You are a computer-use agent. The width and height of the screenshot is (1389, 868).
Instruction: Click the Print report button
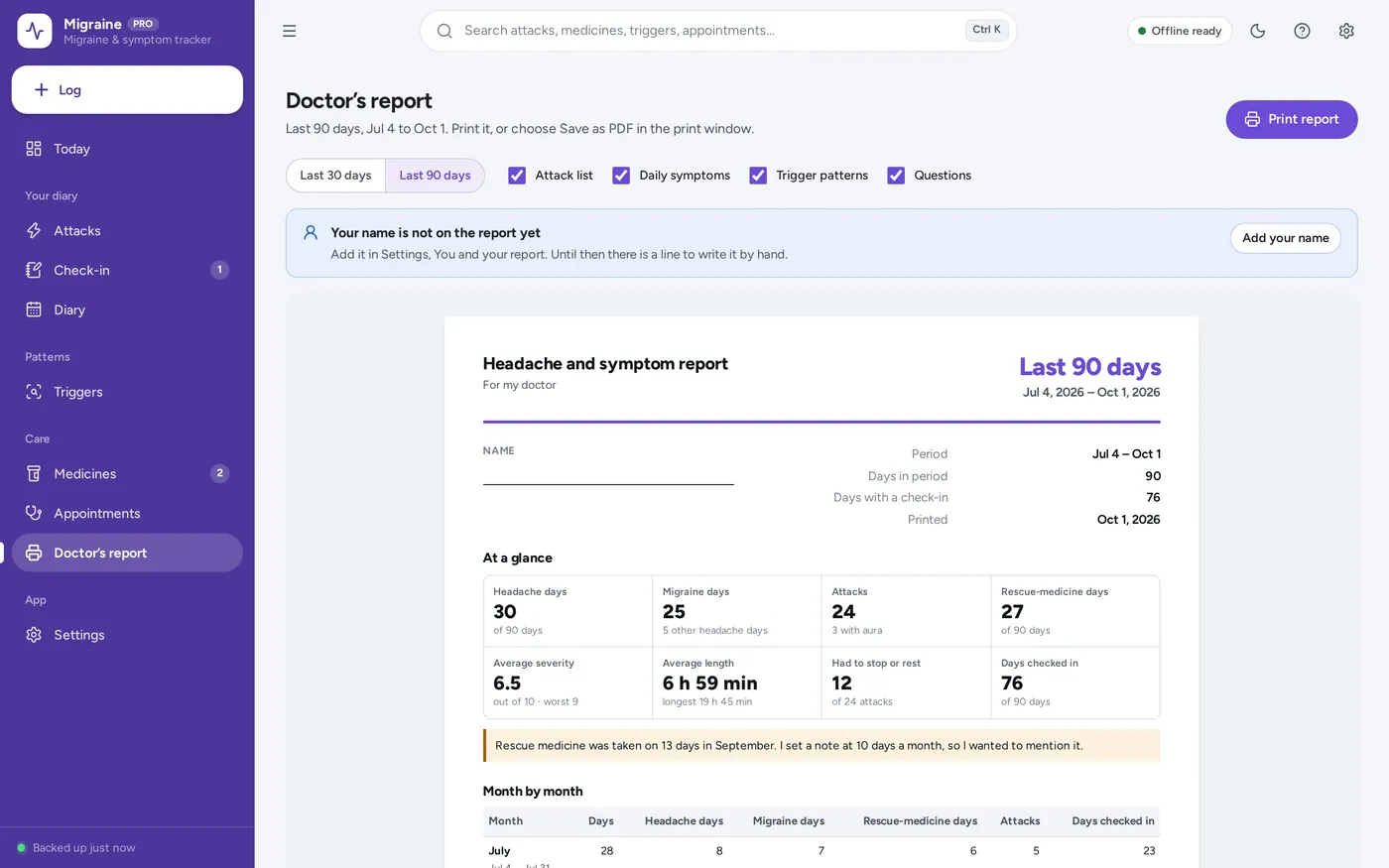pos(1292,119)
